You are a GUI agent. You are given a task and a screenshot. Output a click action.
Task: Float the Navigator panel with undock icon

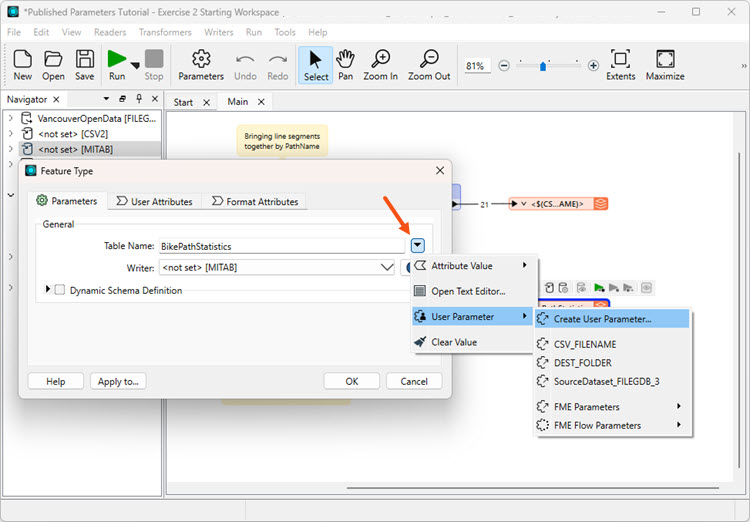tap(122, 99)
